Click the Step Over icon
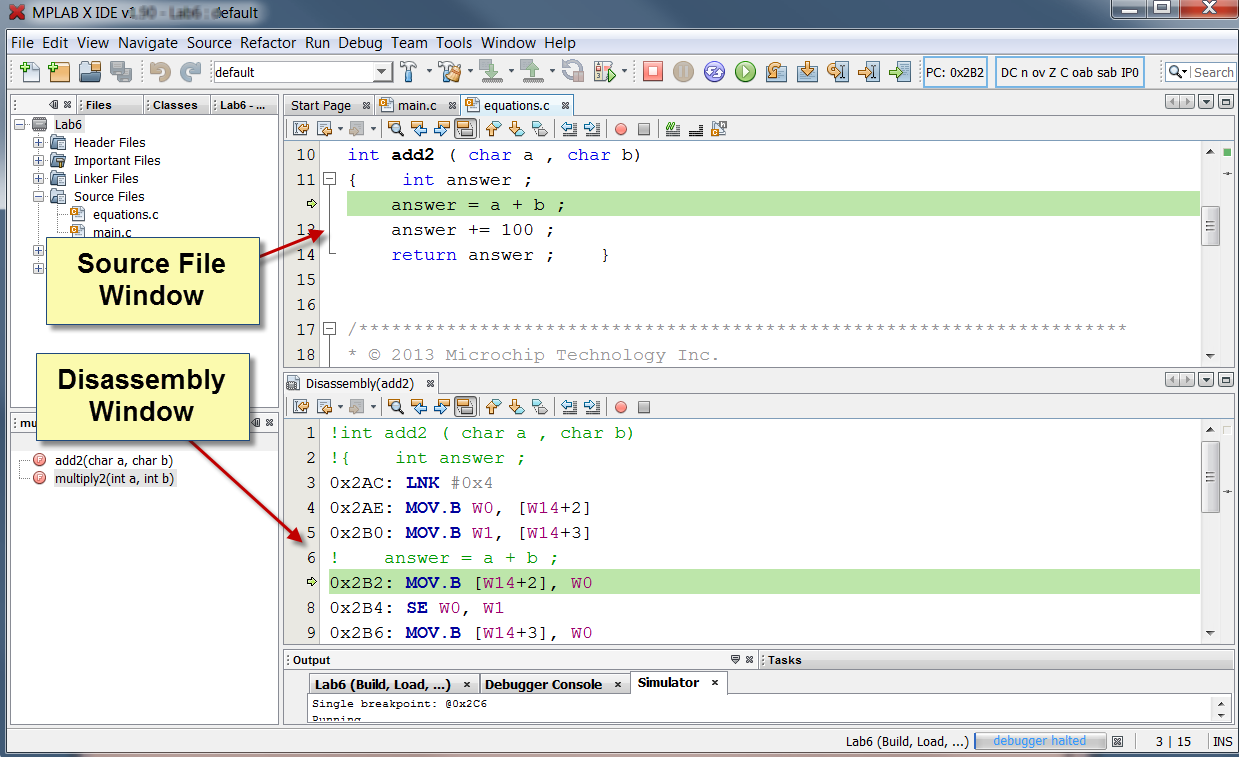 (x=776, y=72)
